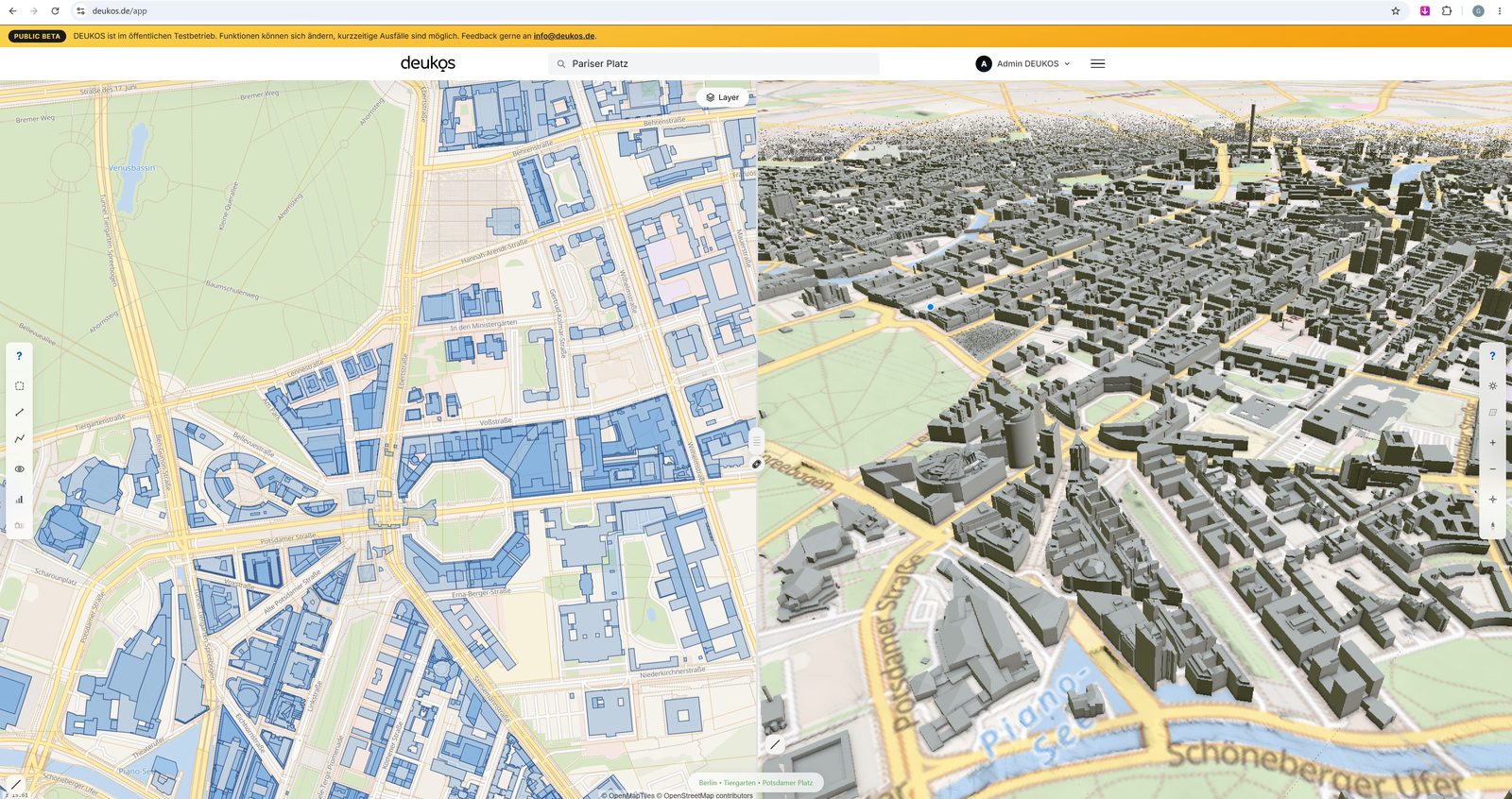Open the help icon in the 3D view toolbar
This screenshot has width=1512, height=799.
coord(1492,356)
